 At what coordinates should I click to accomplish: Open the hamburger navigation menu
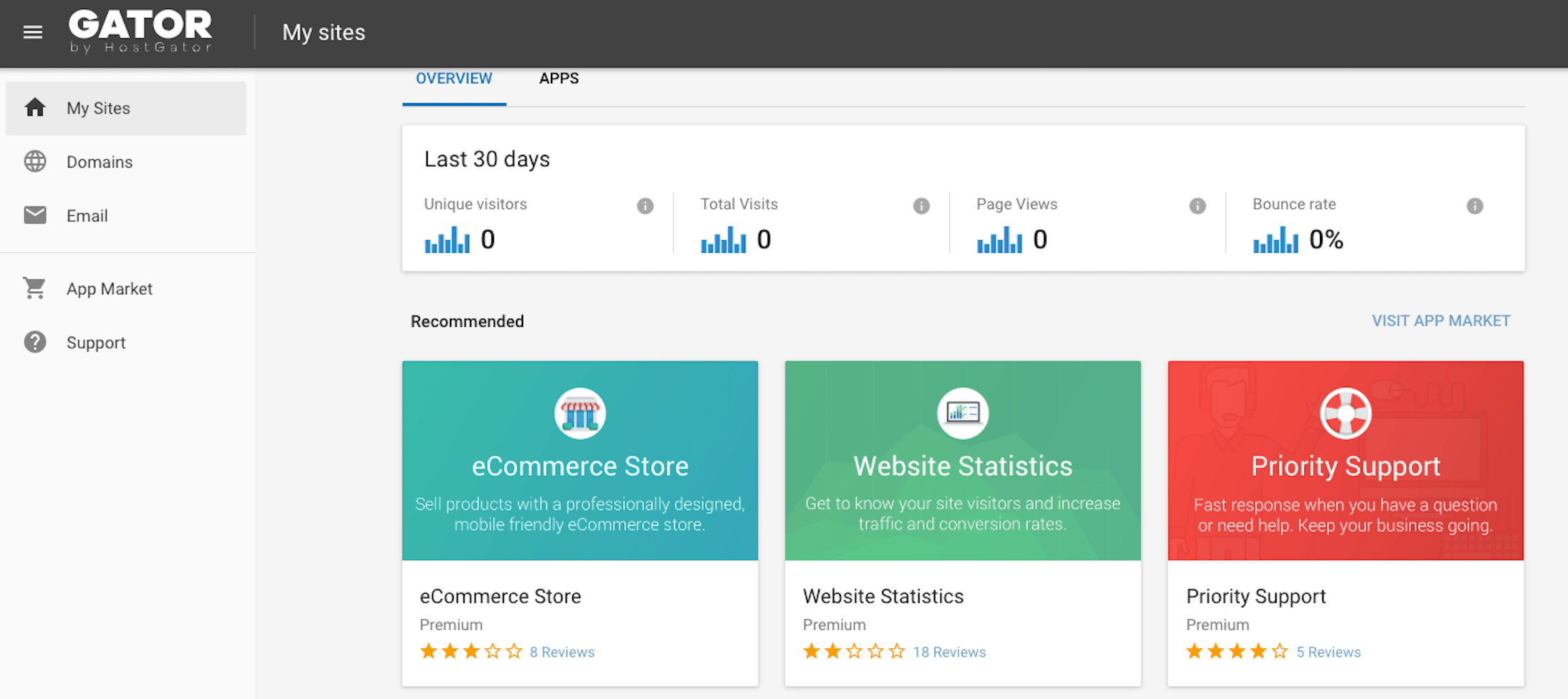pyautogui.click(x=33, y=32)
